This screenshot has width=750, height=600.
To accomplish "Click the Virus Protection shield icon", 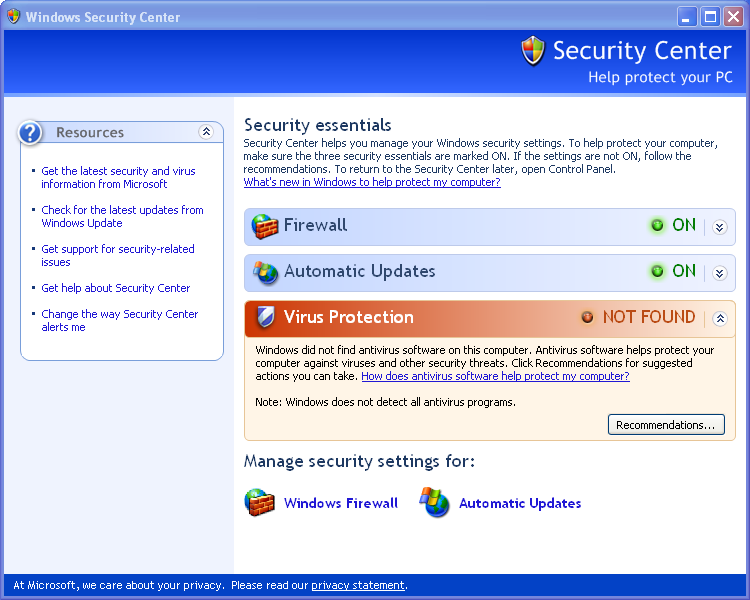I will [x=265, y=318].
